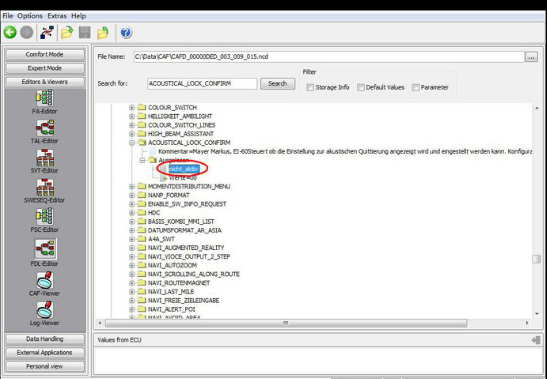Collapse the Ausgelesen node
547x379 pixels.
coord(142,160)
